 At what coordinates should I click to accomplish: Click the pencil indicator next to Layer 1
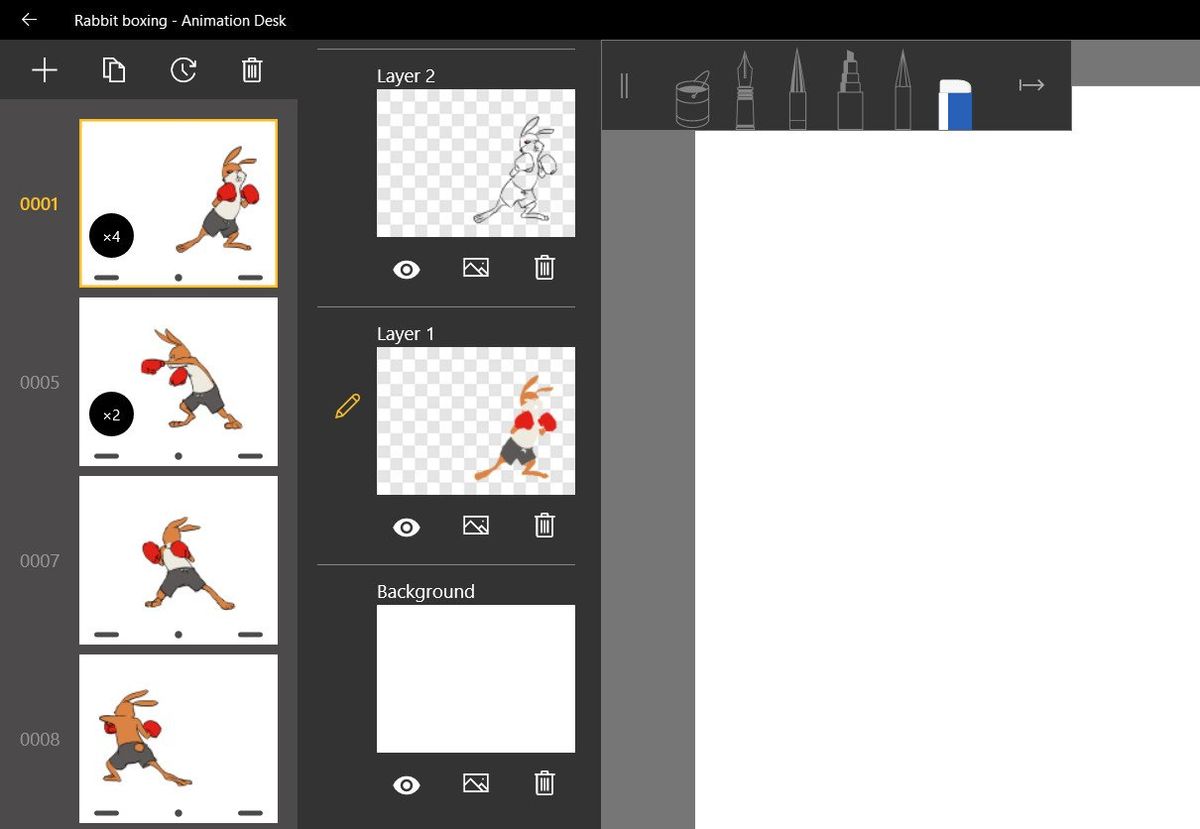click(346, 405)
